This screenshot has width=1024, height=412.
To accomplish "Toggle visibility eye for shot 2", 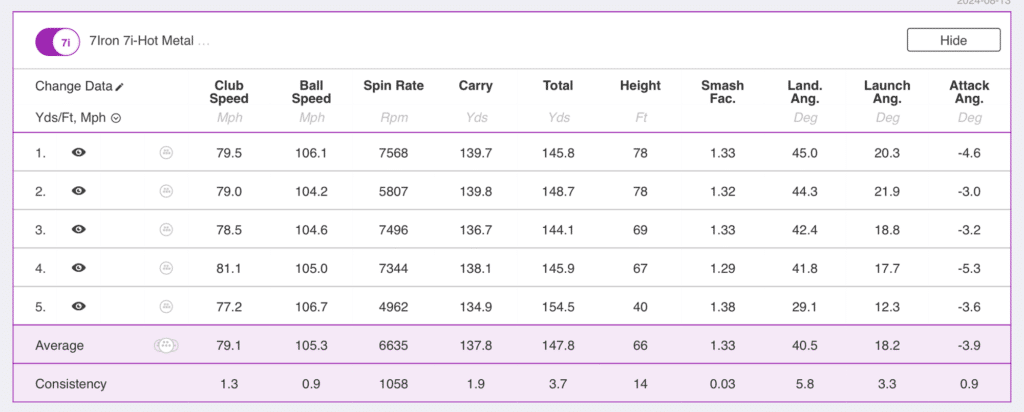I will point(79,191).
